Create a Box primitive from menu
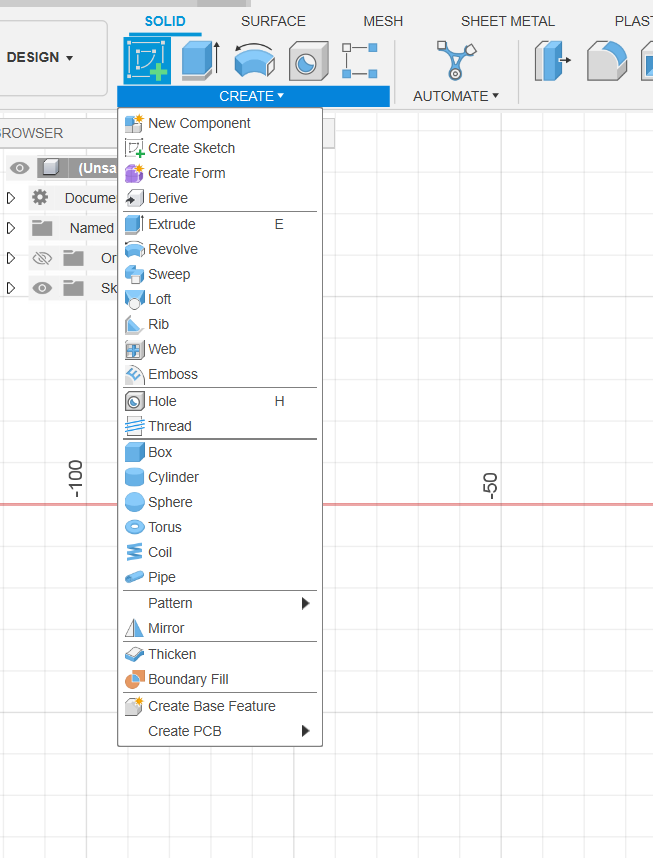This screenshot has height=858, width=653. [x=220, y=452]
